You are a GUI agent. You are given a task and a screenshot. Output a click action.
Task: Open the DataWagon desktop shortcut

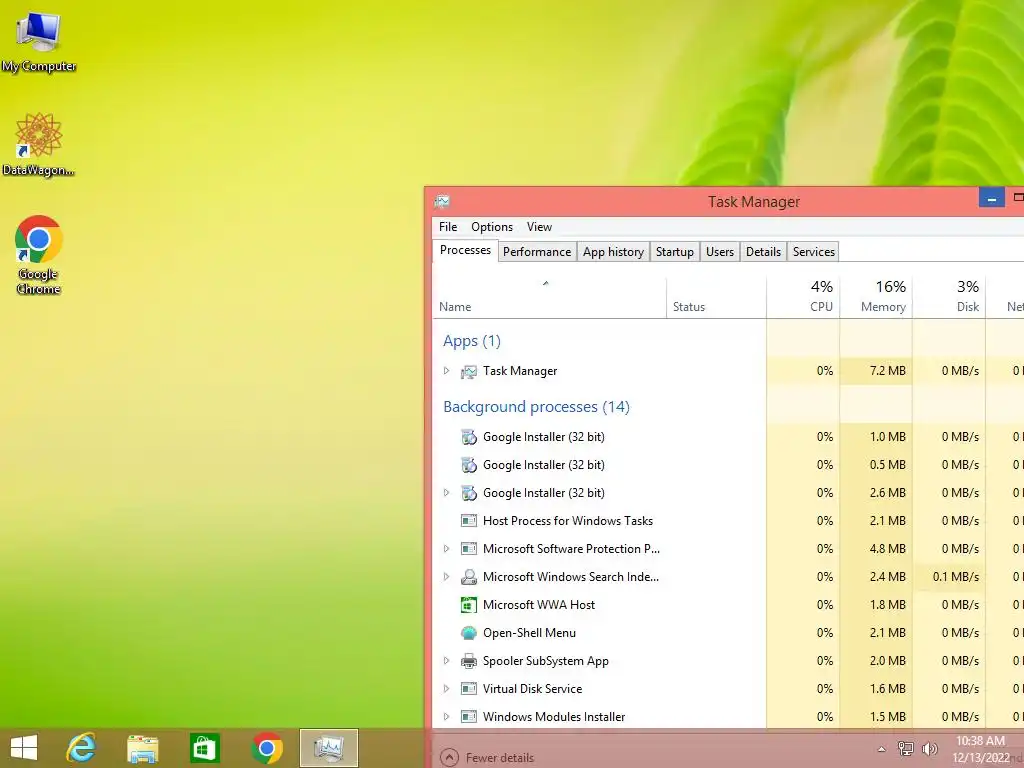pyautogui.click(x=39, y=144)
